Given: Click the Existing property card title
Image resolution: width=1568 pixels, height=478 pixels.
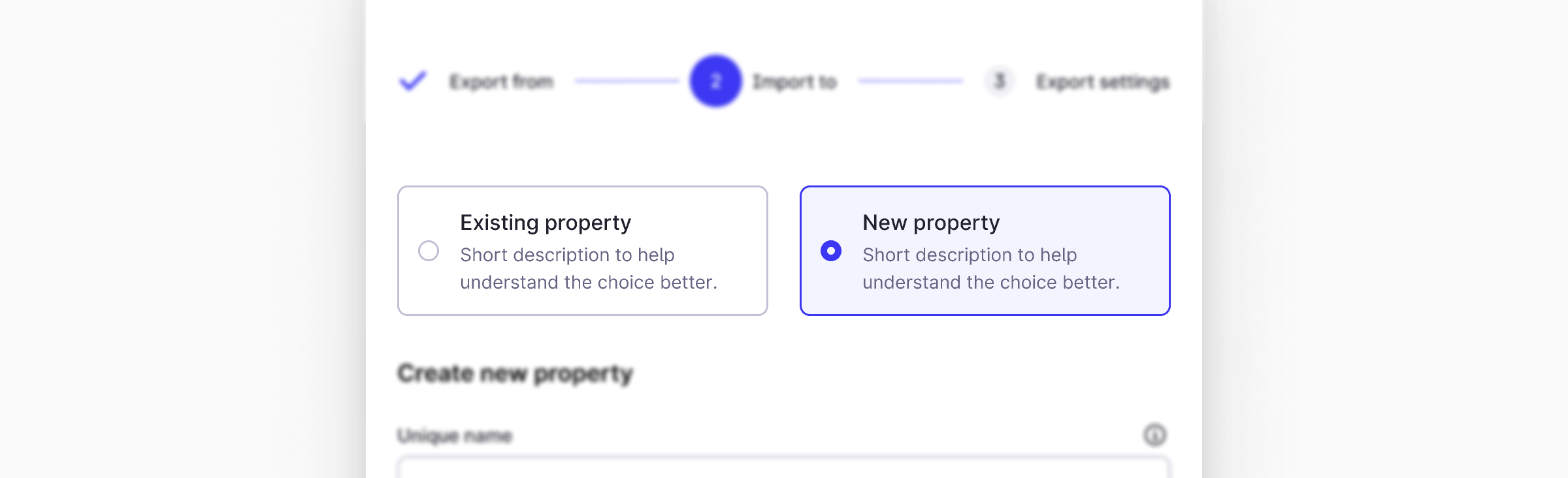Looking at the screenshot, I should [546, 223].
